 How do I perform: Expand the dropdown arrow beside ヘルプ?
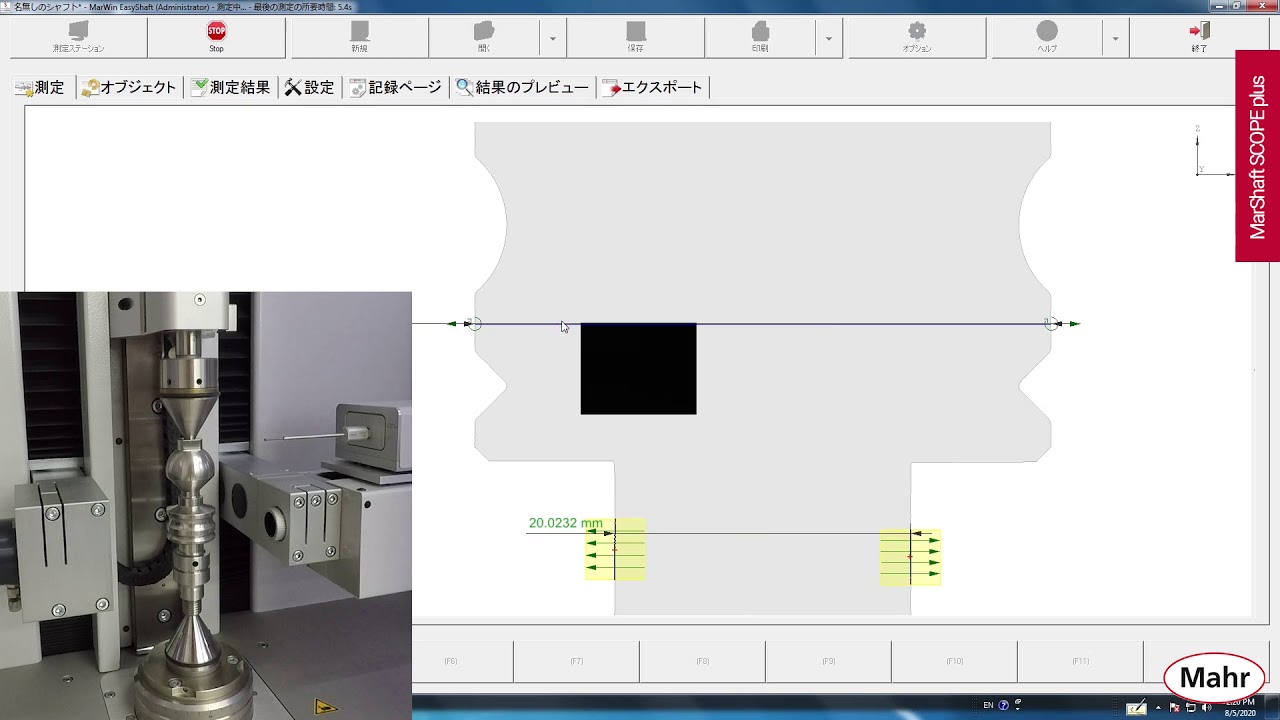(x=1115, y=39)
